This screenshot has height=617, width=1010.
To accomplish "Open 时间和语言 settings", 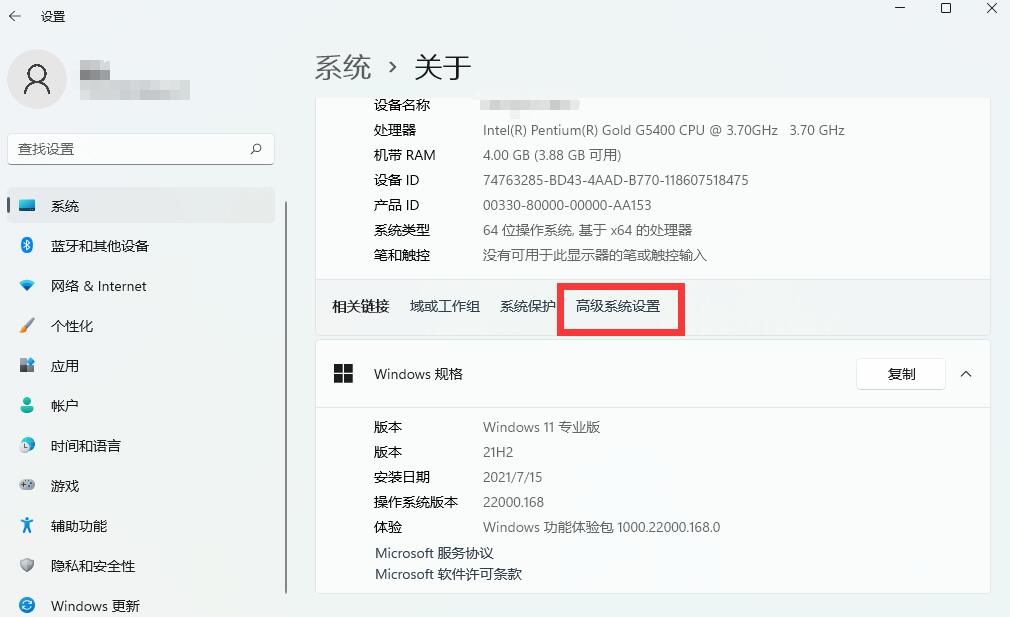I will pyautogui.click(x=141, y=445).
